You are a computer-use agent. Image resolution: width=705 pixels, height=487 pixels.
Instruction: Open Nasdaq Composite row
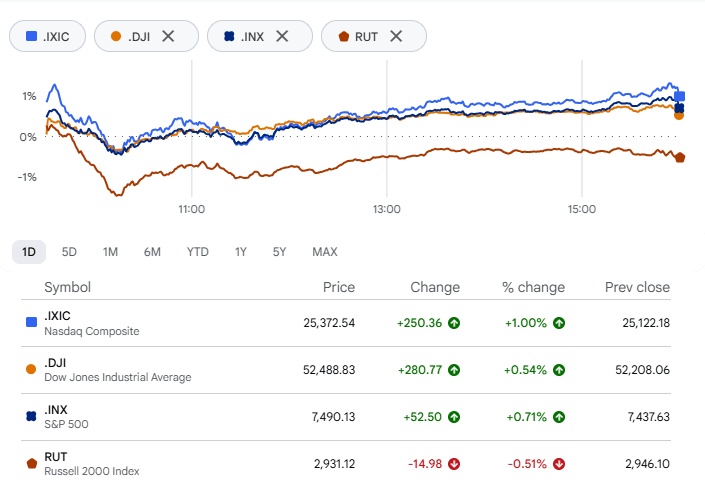[346, 323]
